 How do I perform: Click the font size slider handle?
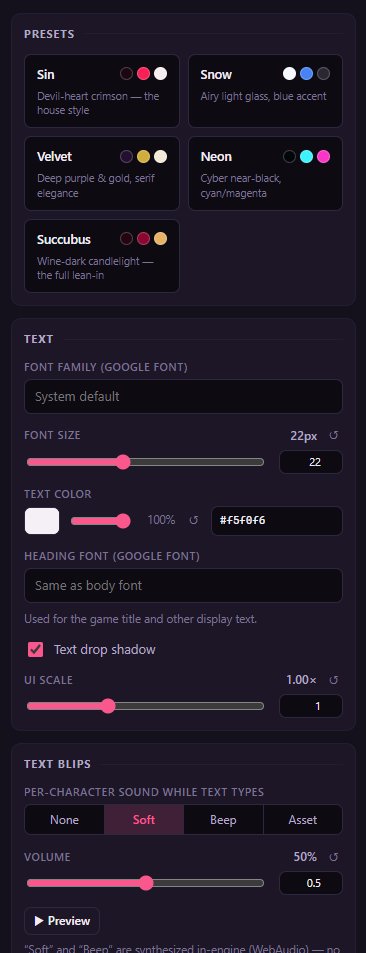tap(123, 463)
